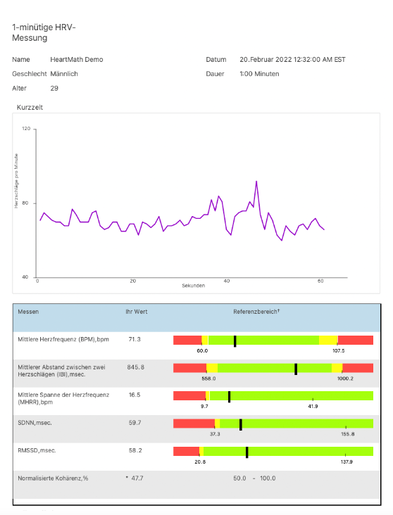Click the x-axis label "Sekunden"
The image size is (393, 515).
coord(193,285)
